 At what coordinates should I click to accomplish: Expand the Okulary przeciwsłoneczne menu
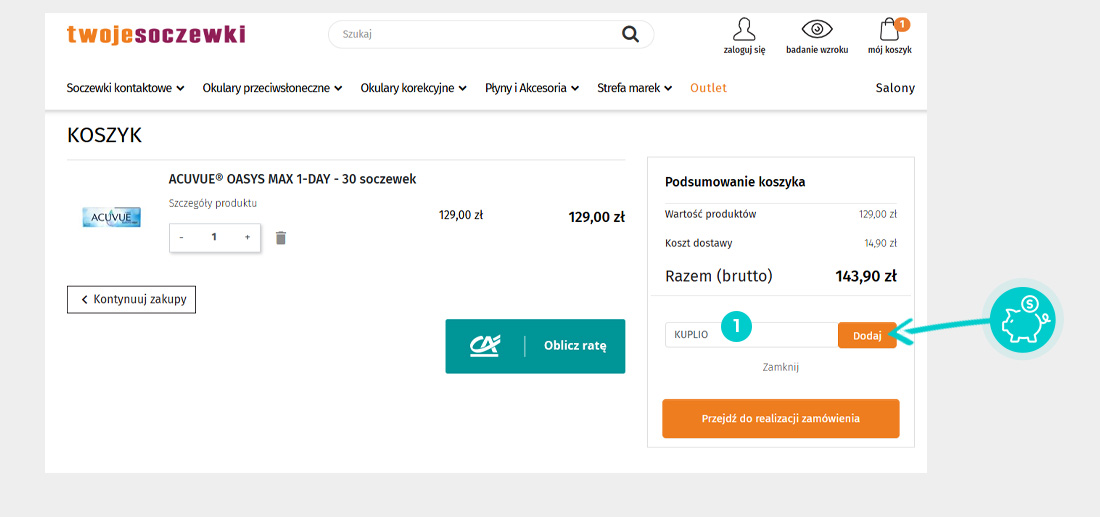(272, 88)
